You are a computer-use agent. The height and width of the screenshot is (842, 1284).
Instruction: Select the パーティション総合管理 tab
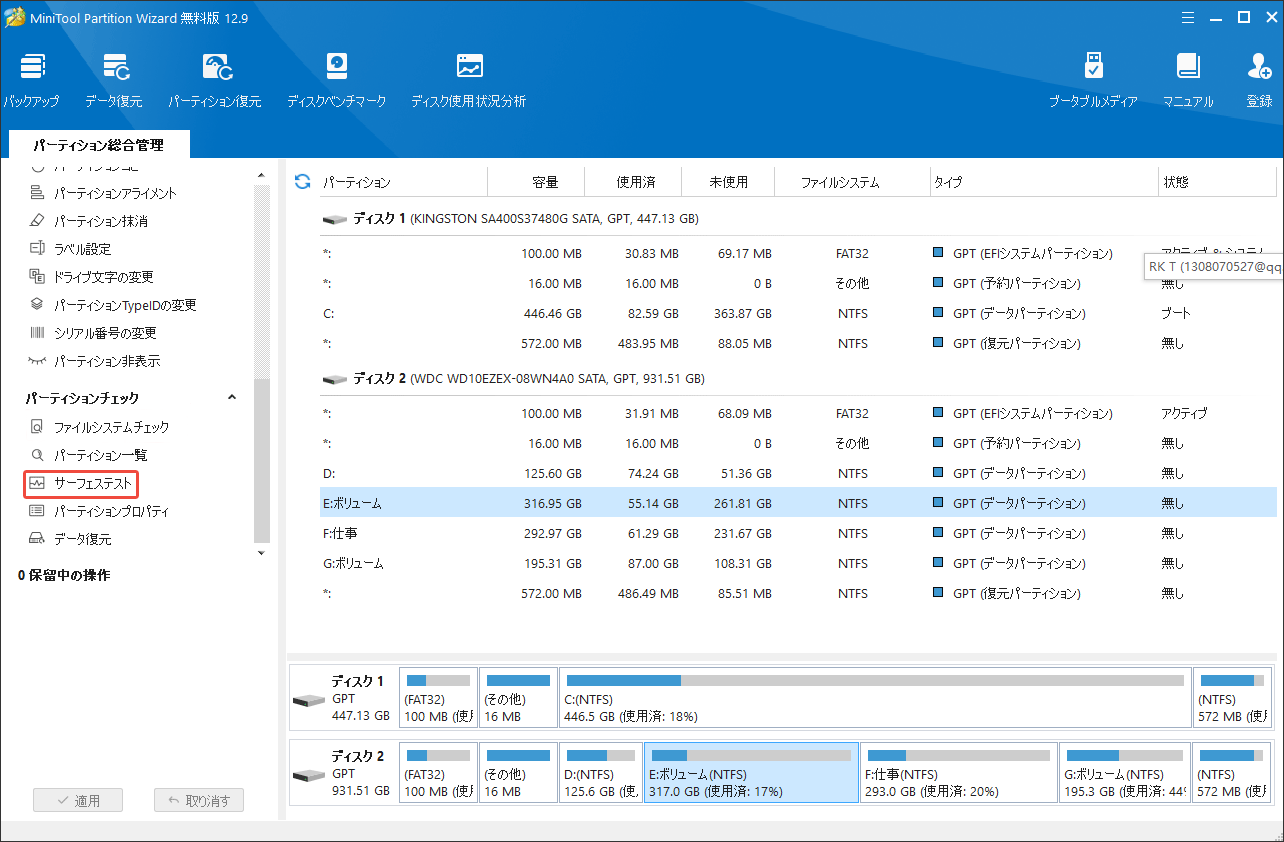98,145
